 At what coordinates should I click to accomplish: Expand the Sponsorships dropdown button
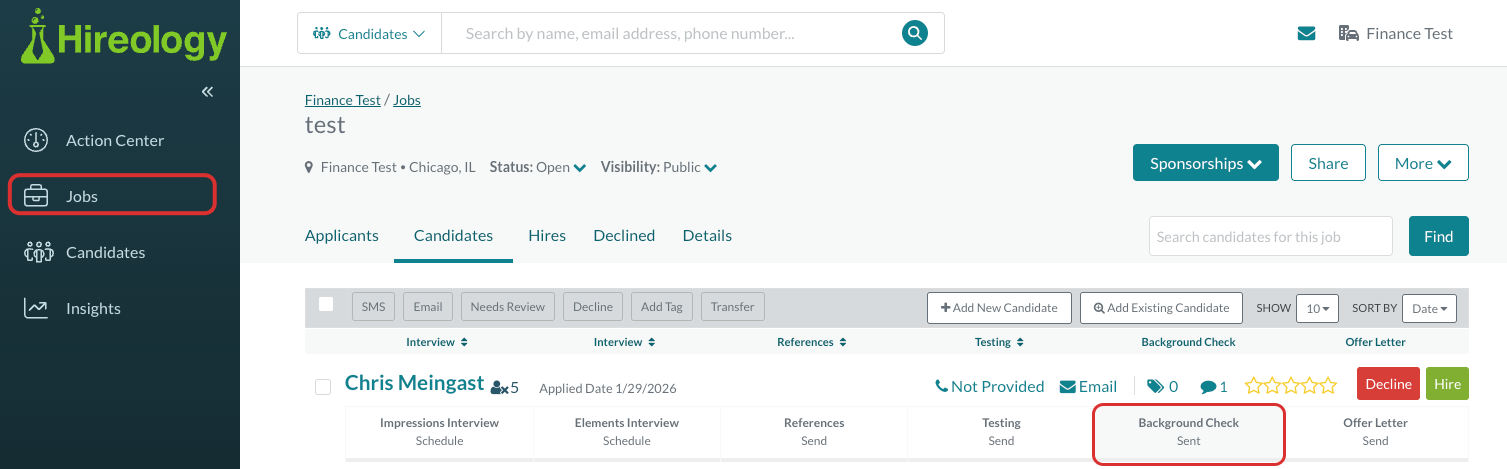[x=1205, y=163]
